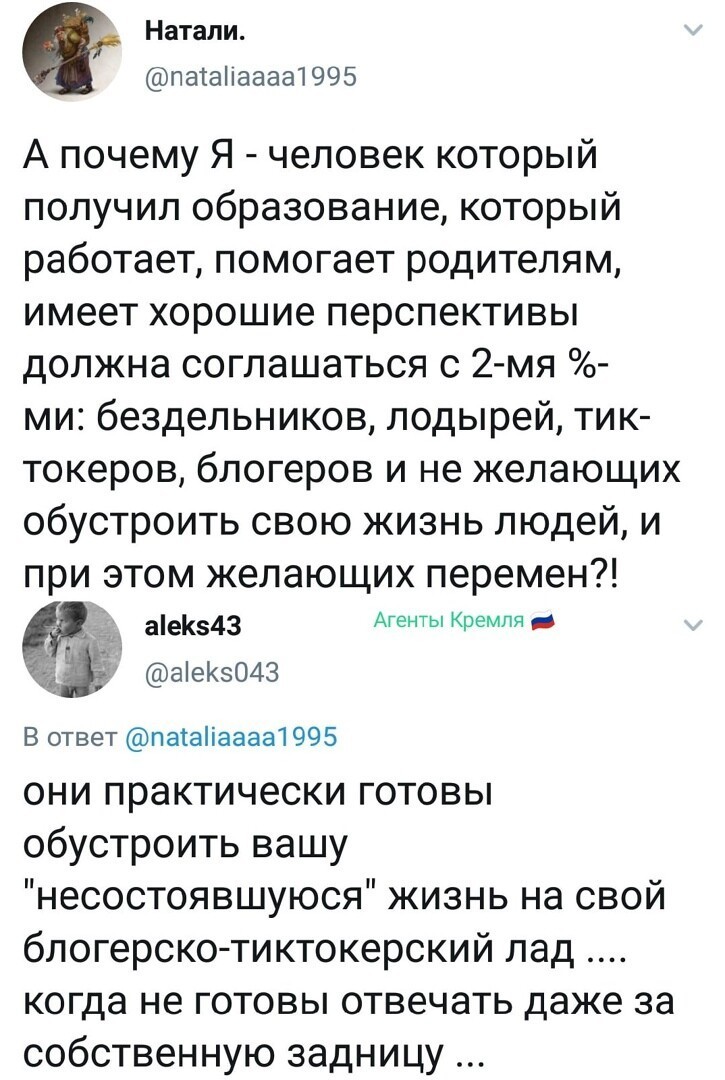Expand the options chevron on aleks43's reply
The image size is (725, 1080).
click(x=693, y=625)
